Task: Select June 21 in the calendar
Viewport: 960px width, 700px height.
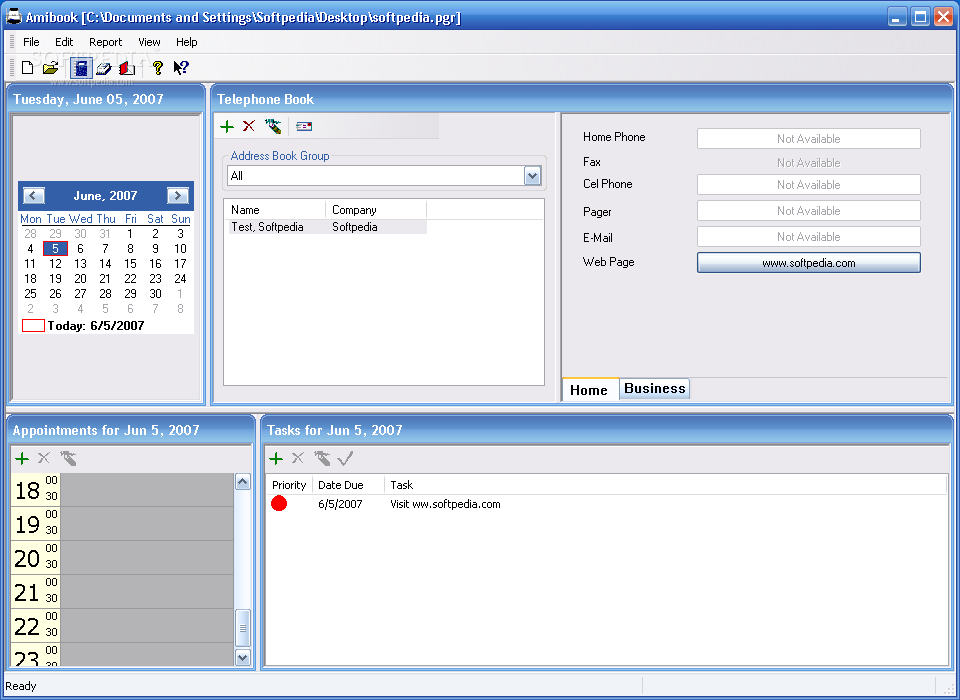Action: click(105, 279)
